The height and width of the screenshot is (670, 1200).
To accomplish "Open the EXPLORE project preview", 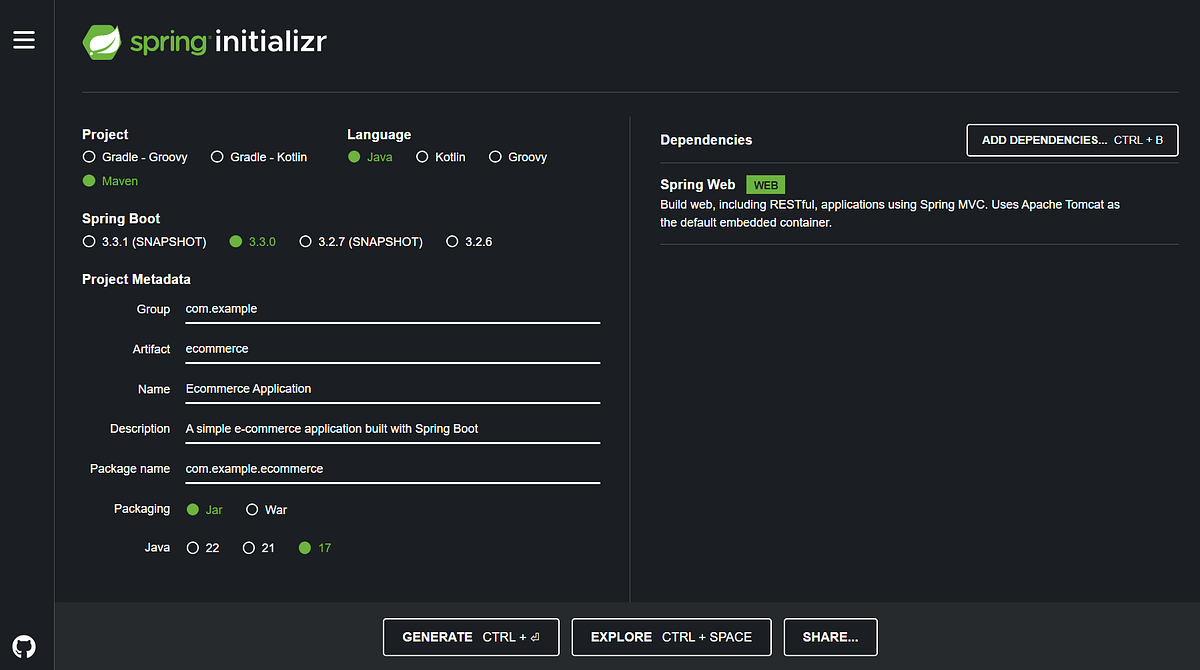I will point(671,636).
